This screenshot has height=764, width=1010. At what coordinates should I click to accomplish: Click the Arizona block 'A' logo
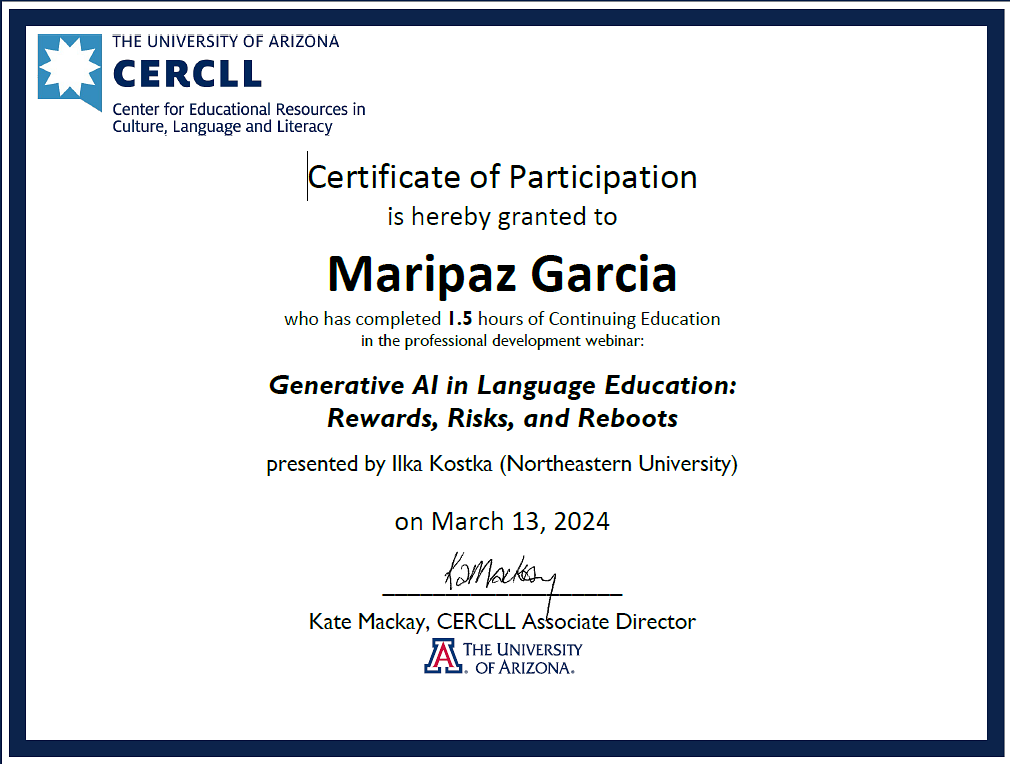coord(444,656)
